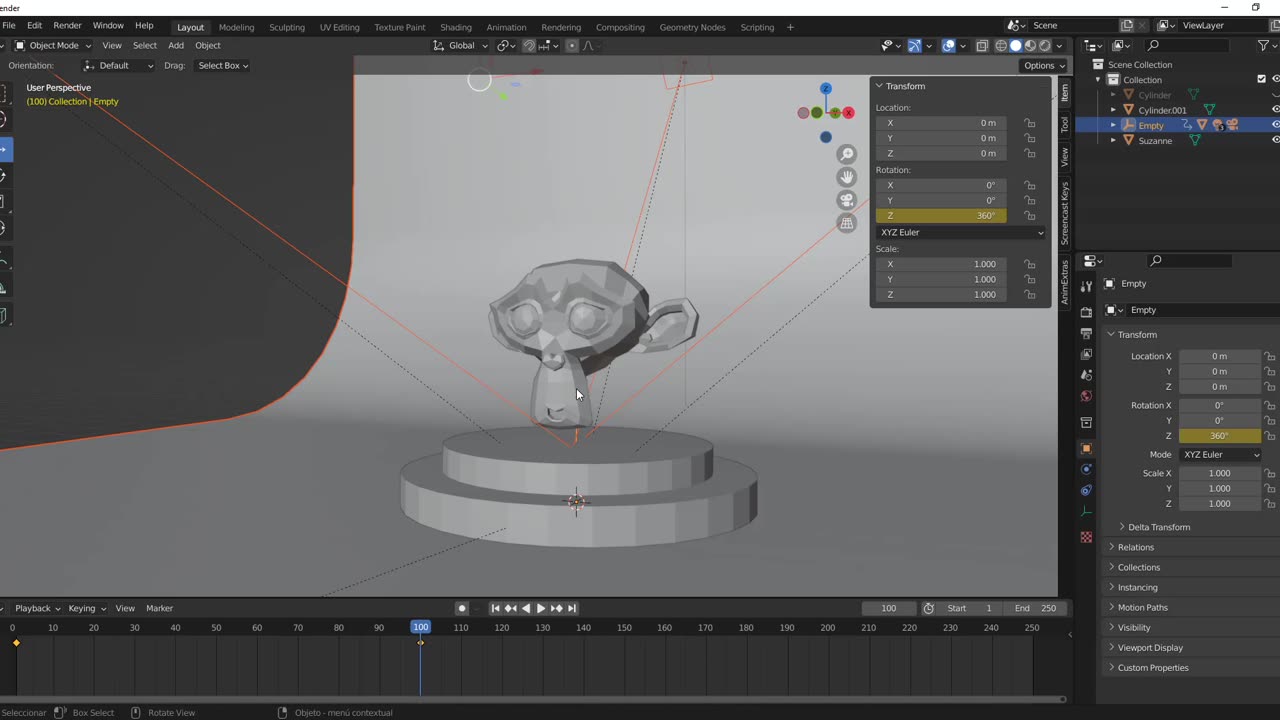The image size is (1280, 720).
Task: Open Mode XYZ Euler dropdown in Properties
Action: click(x=1220, y=454)
